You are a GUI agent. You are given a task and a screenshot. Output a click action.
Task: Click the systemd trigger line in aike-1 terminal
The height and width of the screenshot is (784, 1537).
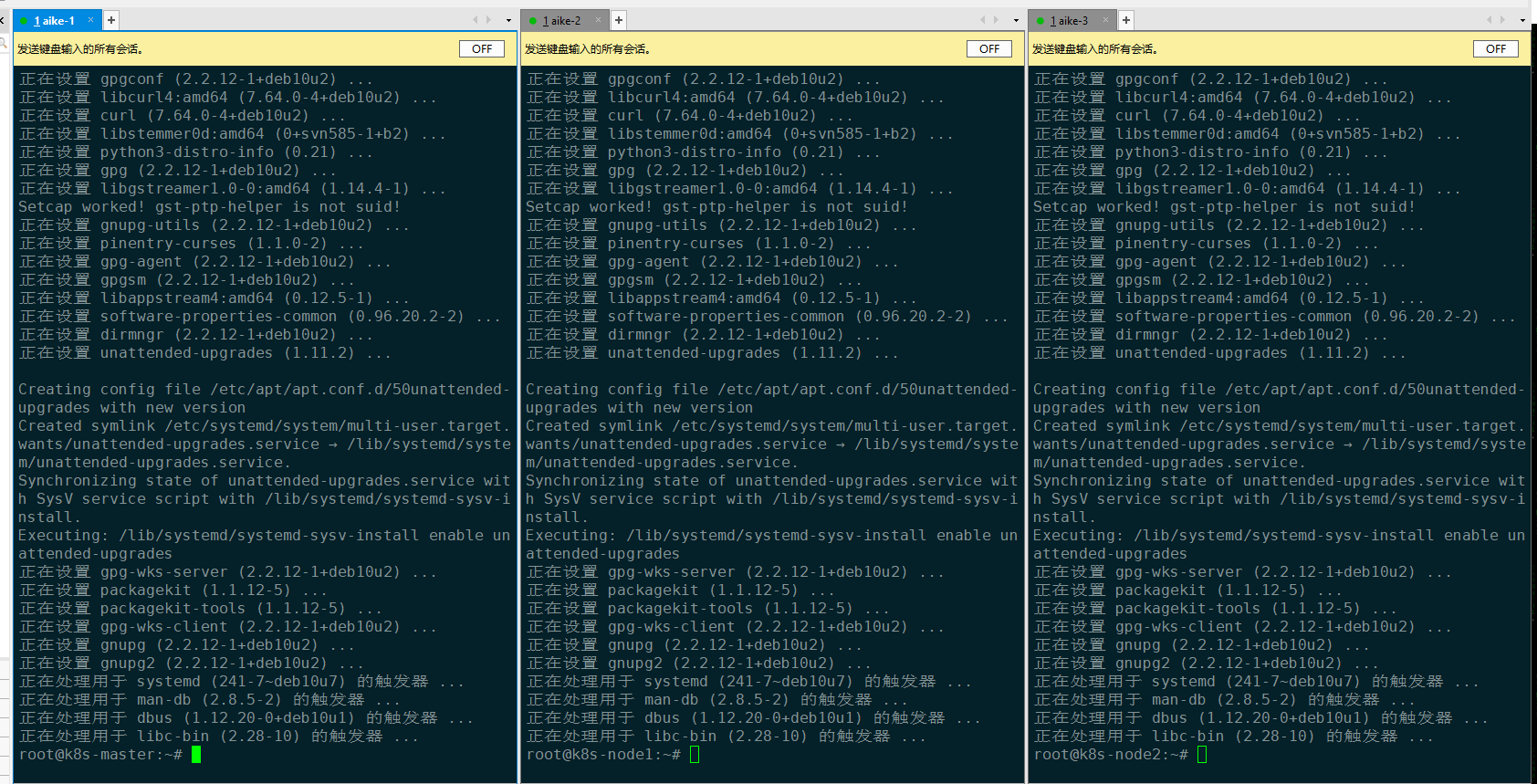click(242, 682)
